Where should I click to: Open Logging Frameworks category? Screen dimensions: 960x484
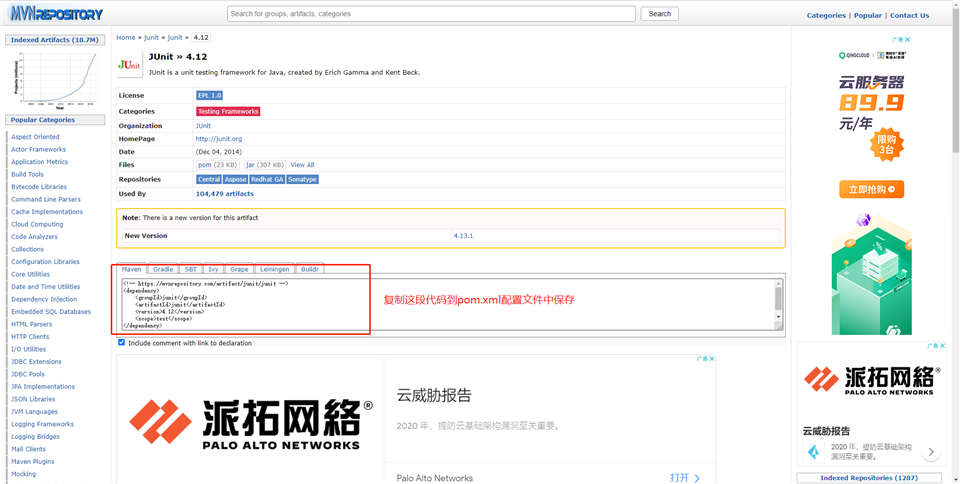click(42, 424)
